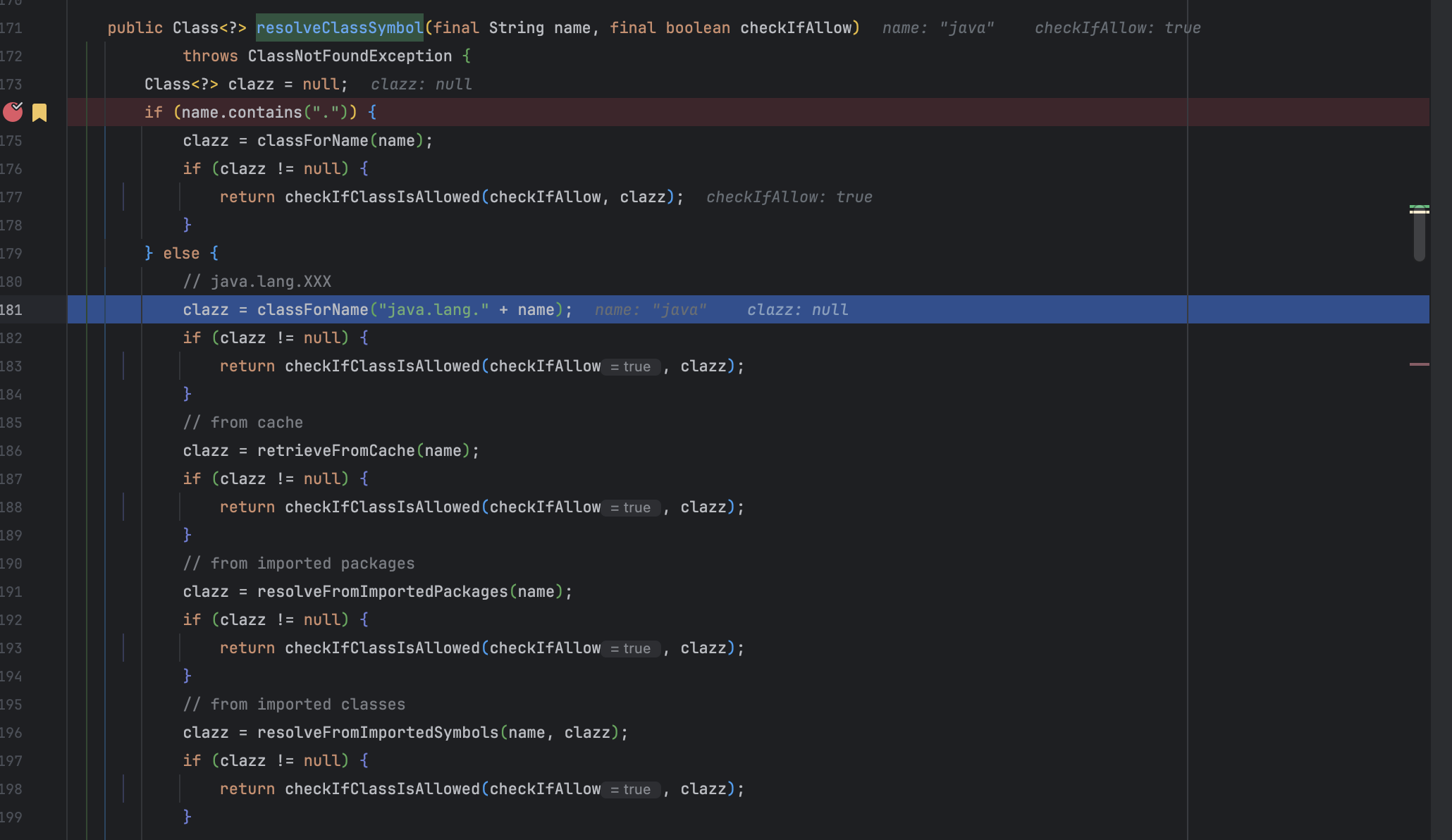Click line number 186 in the gutter
1452x840 pixels.
(x=11, y=450)
